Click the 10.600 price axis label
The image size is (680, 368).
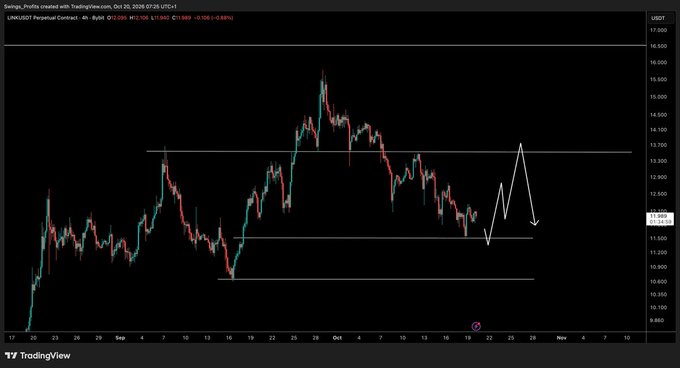pyautogui.click(x=658, y=282)
